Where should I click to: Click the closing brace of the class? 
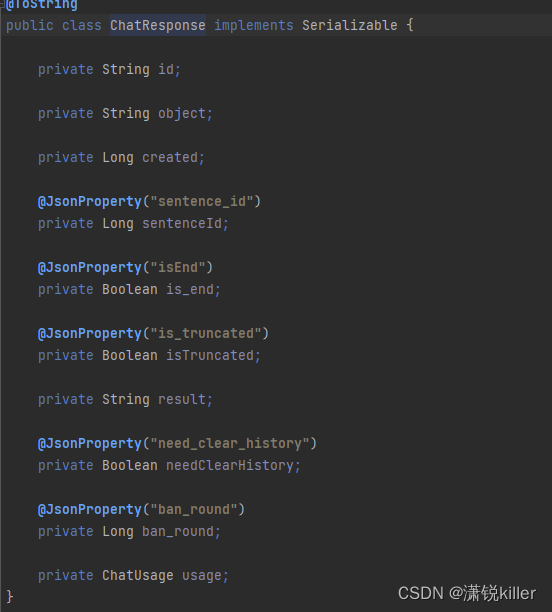point(10,597)
